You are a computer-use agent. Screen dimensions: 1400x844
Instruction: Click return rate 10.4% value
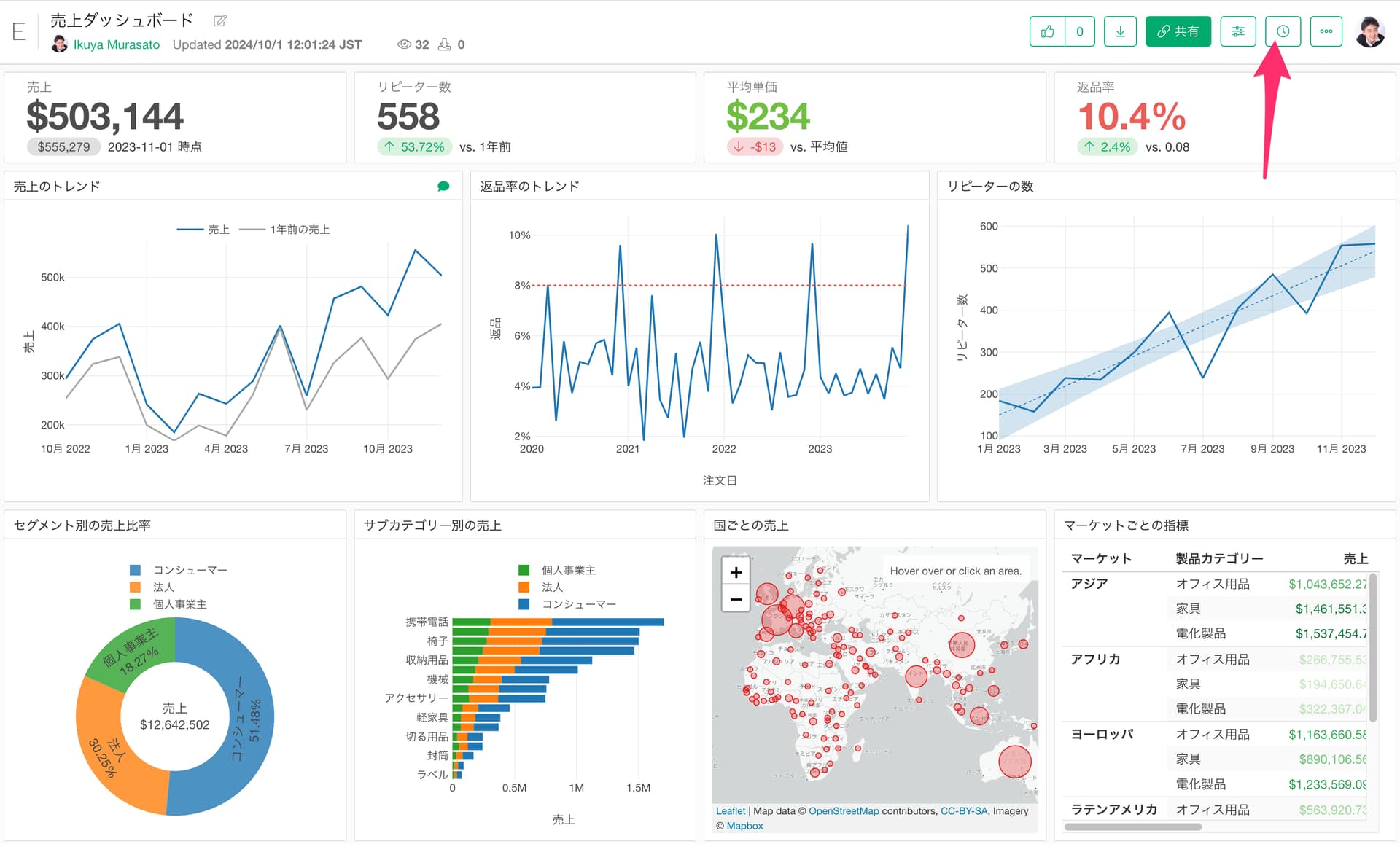pos(1132,117)
